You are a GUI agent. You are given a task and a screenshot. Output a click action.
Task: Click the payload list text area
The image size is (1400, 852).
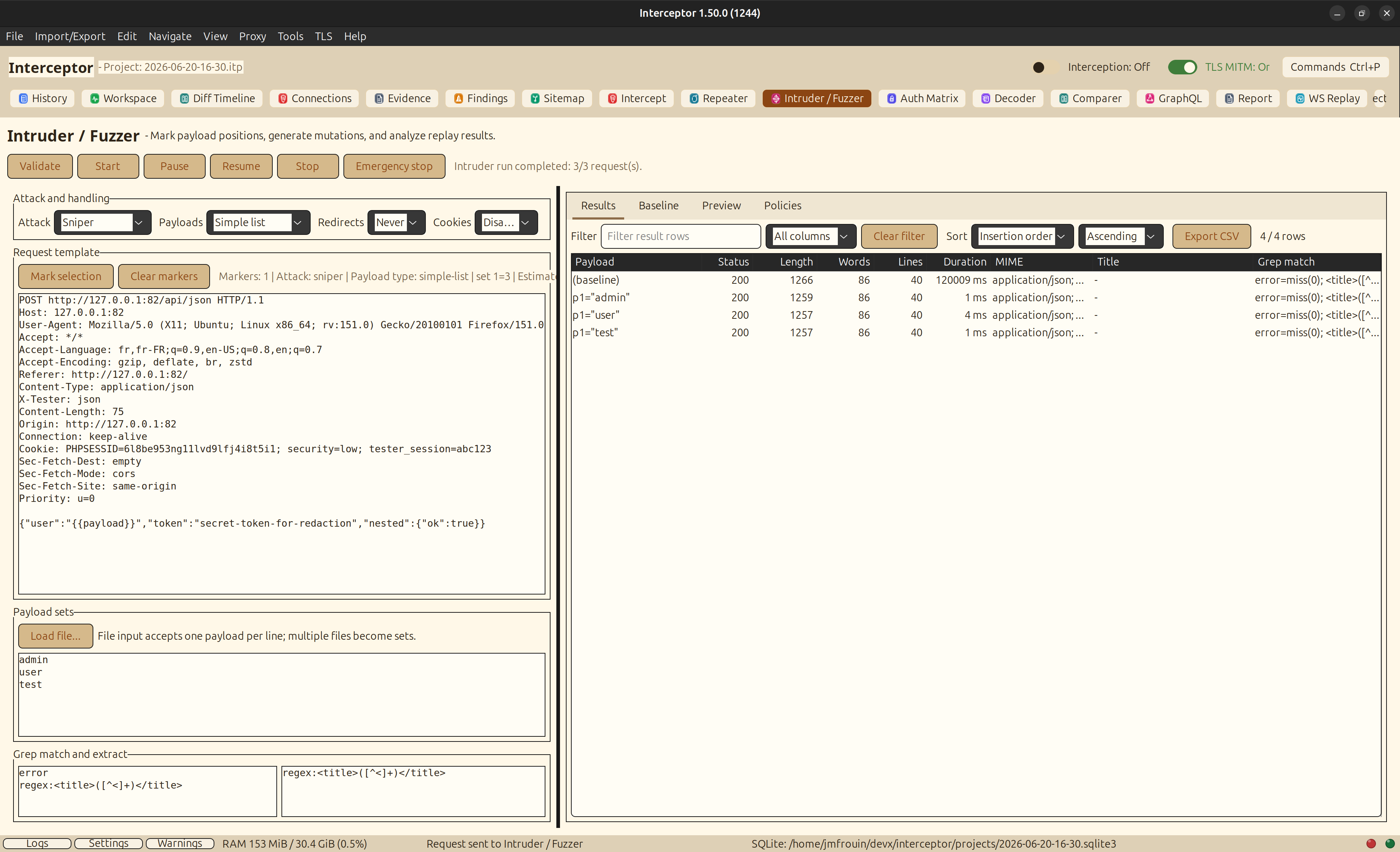[282, 694]
